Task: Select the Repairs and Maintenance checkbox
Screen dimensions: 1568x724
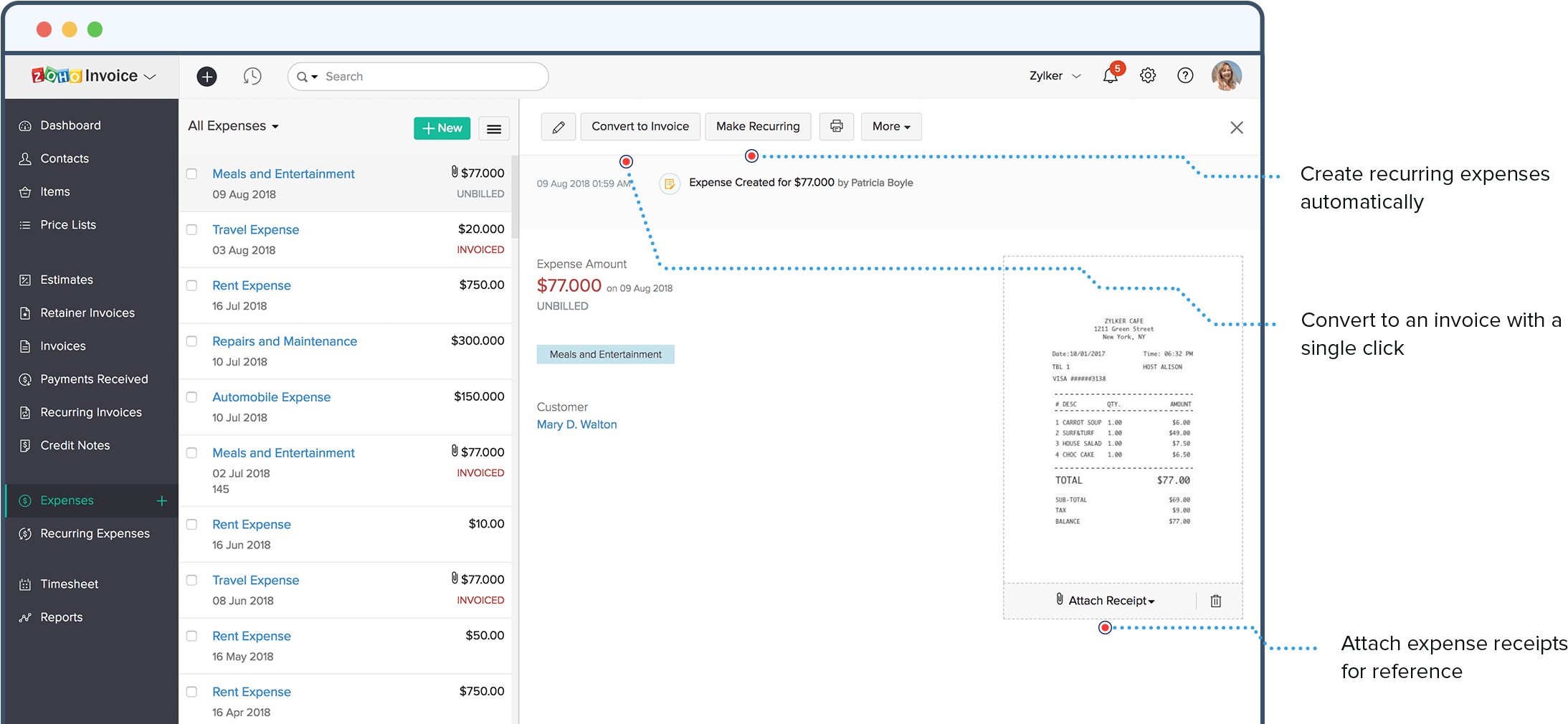Action: [191, 341]
